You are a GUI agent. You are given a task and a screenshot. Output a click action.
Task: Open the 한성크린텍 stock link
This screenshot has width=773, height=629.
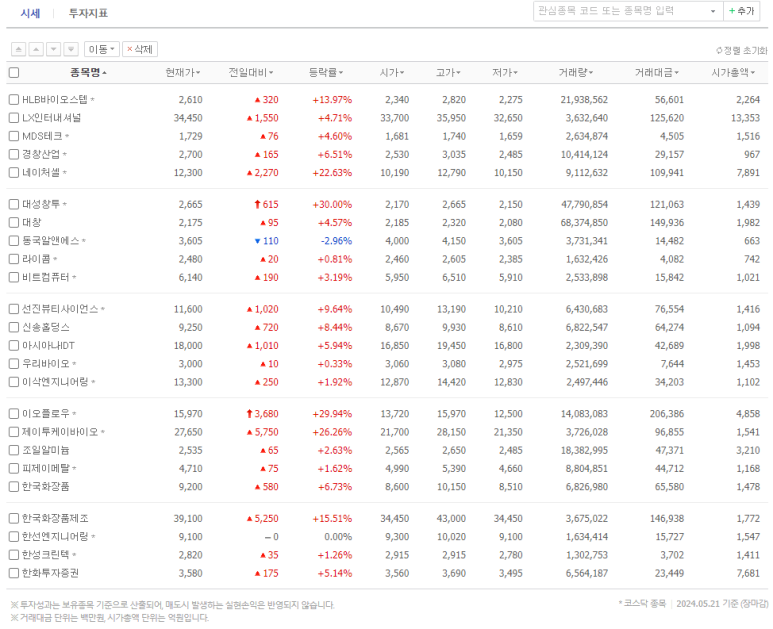click(46, 555)
